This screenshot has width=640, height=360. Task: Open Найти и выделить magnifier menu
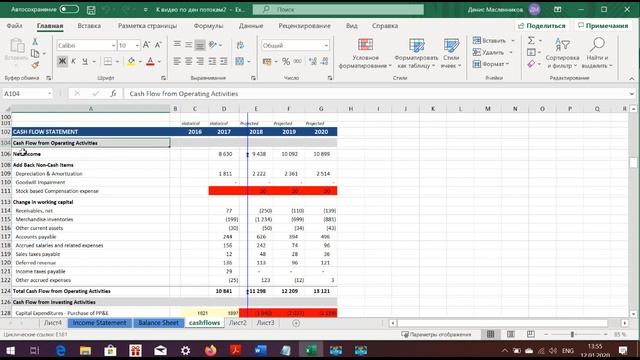(x=597, y=53)
